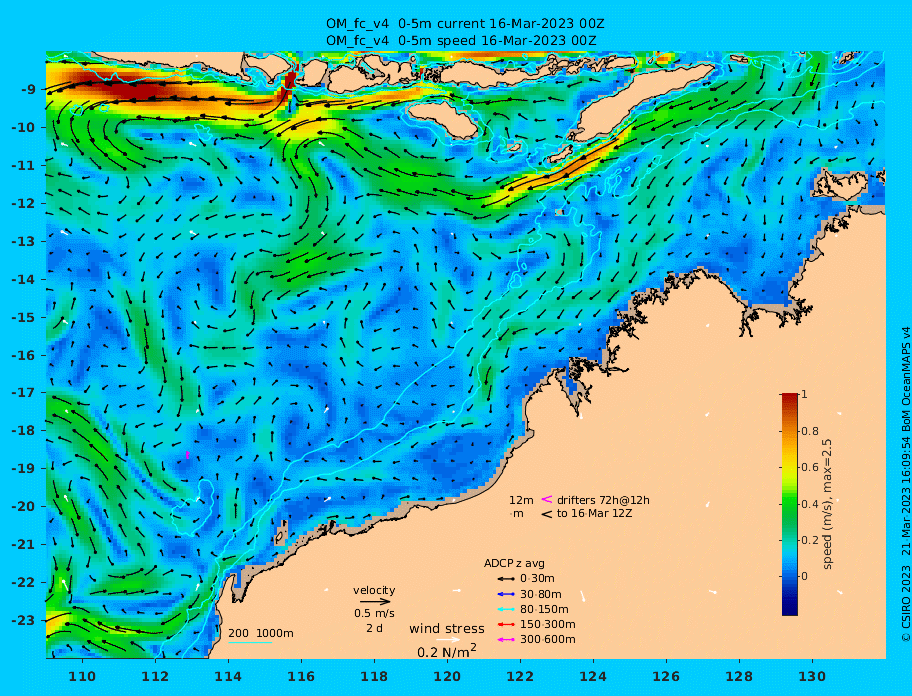Click the 'velocity' legend label

pyautogui.click(x=374, y=590)
